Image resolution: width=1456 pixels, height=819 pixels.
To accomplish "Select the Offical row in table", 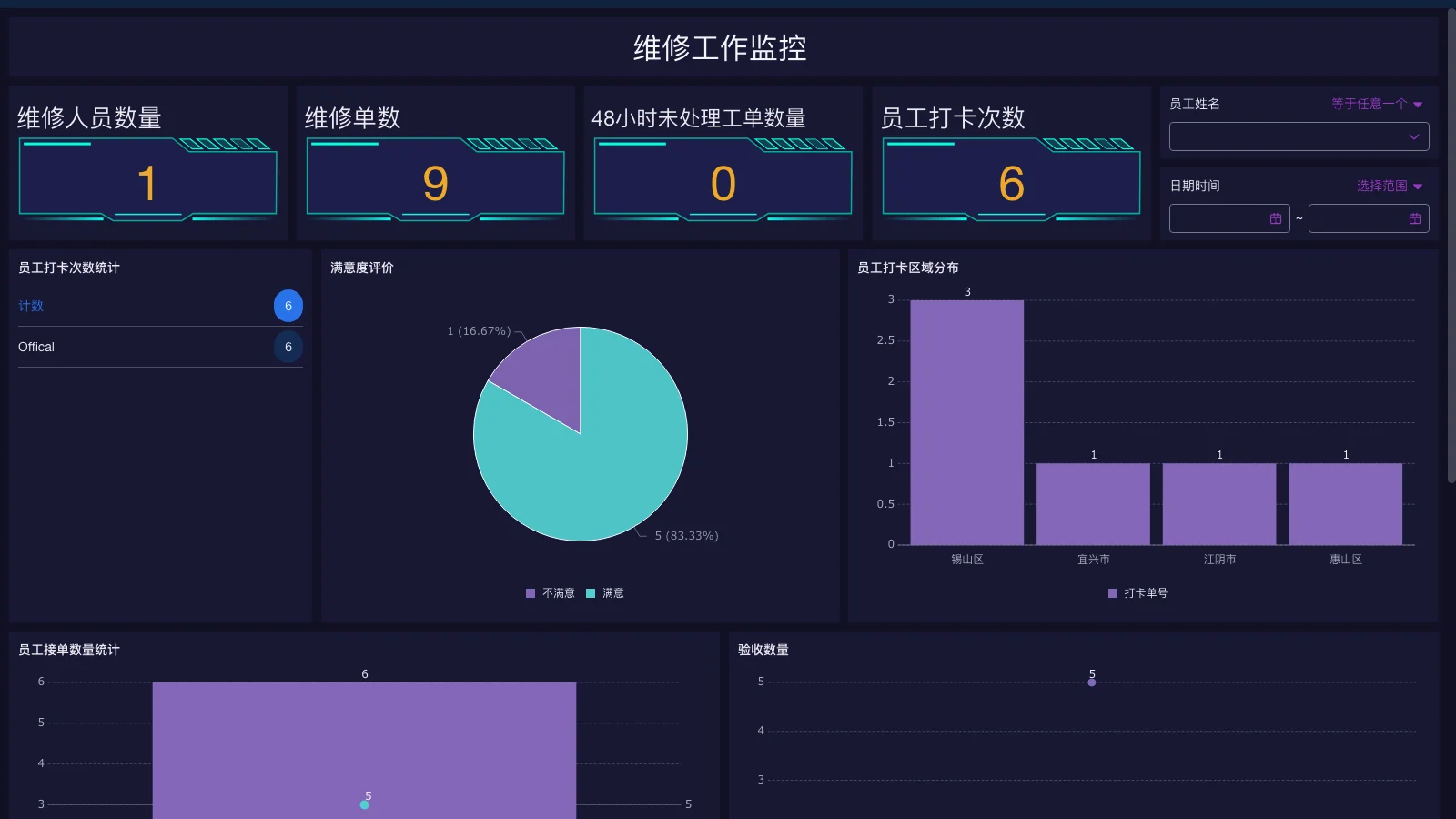I will pos(160,347).
